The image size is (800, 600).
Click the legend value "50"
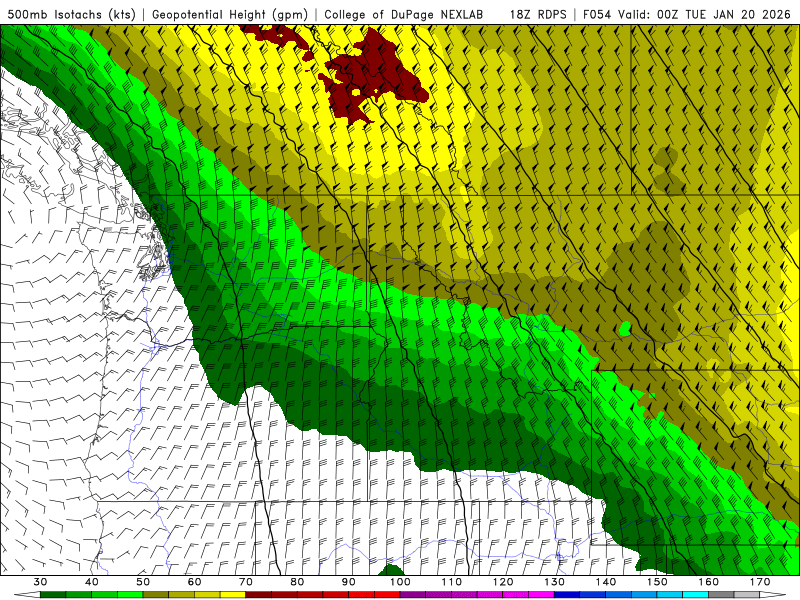pos(143,582)
